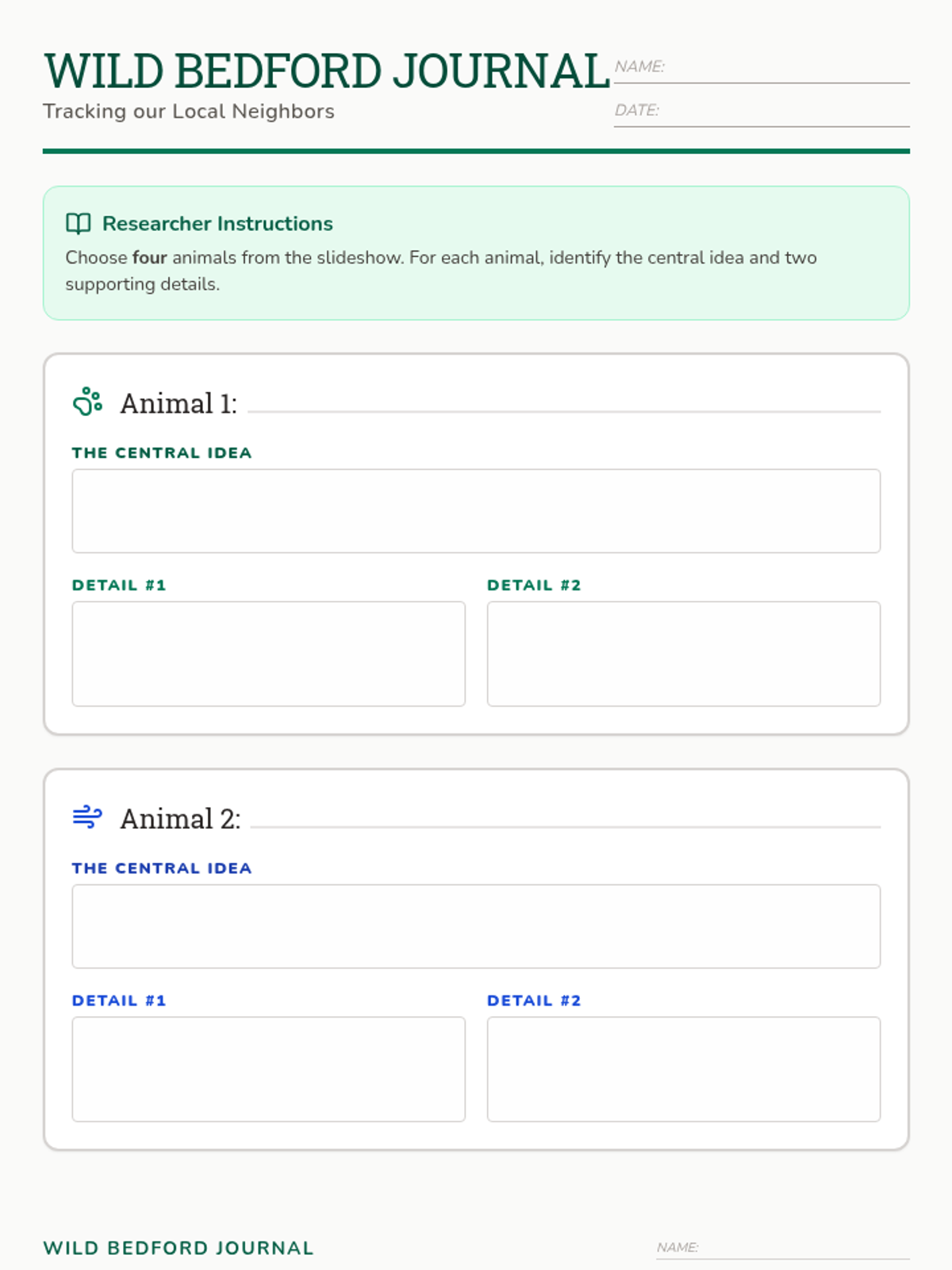This screenshot has width=952, height=1270.
Task: Click the open book icon beside Researcher Instructions
Action: 78,224
